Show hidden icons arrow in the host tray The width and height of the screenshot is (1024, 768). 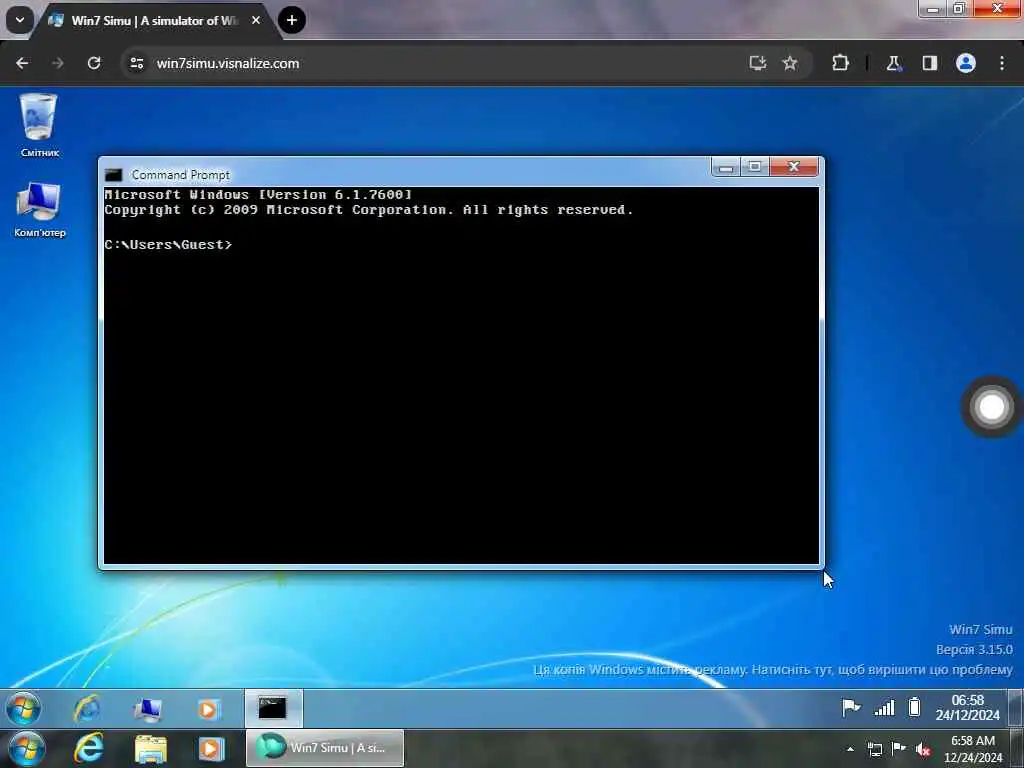pyautogui.click(x=850, y=749)
